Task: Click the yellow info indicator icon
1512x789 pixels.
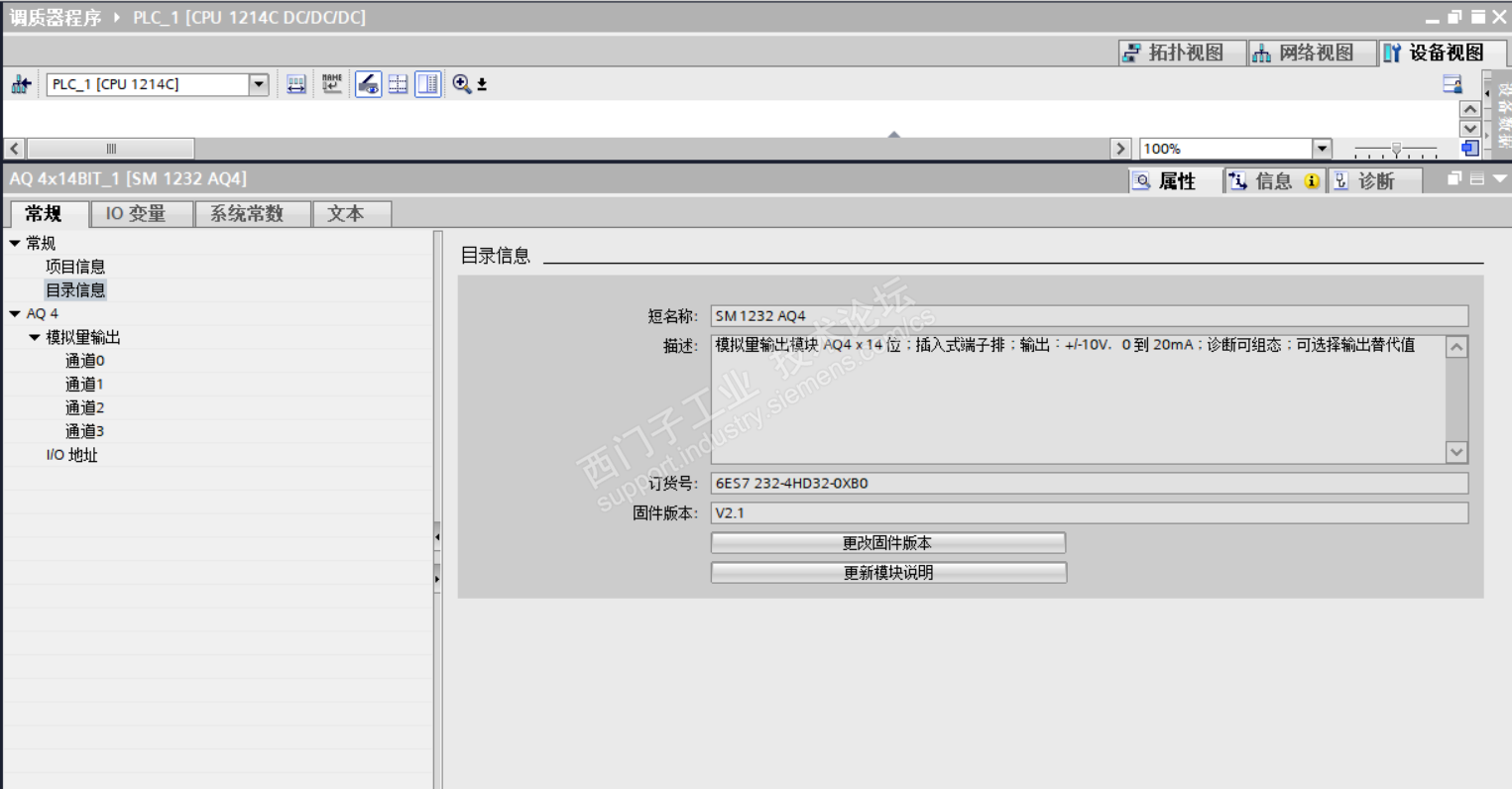Action: tap(1312, 181)
